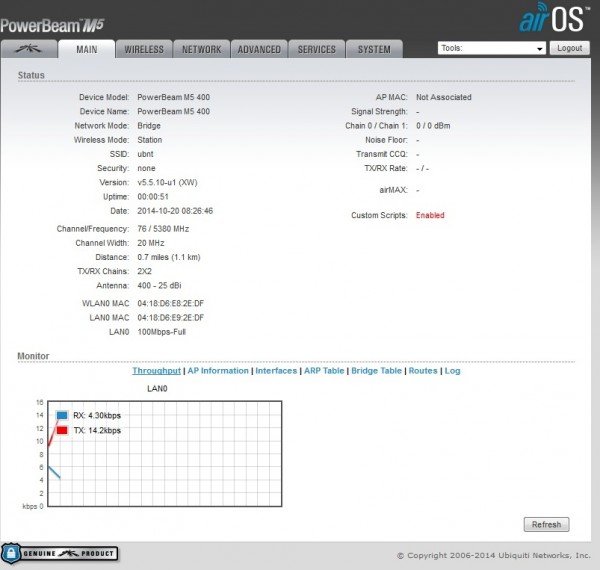Screen dimensions: 600x570
Task: Click the date value 2014-10-20 08:26:46
Action: tap(175, 211)
